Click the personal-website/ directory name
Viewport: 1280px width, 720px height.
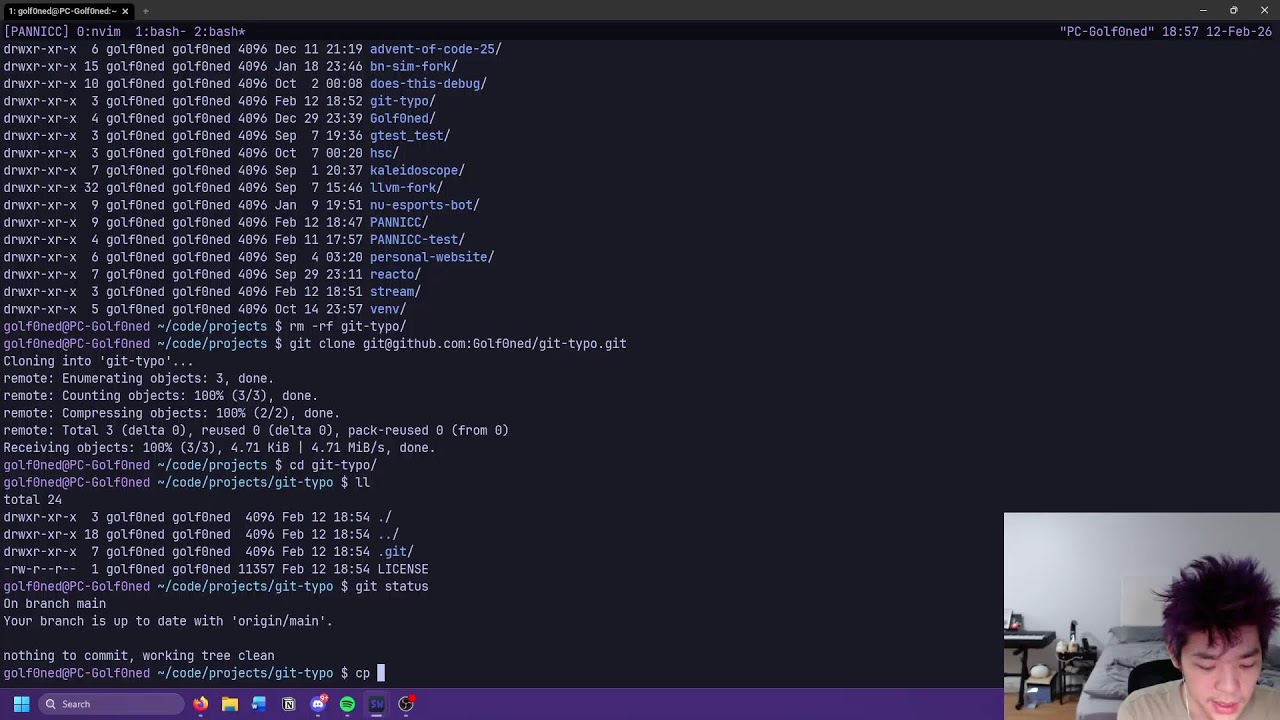pos(432,257)
